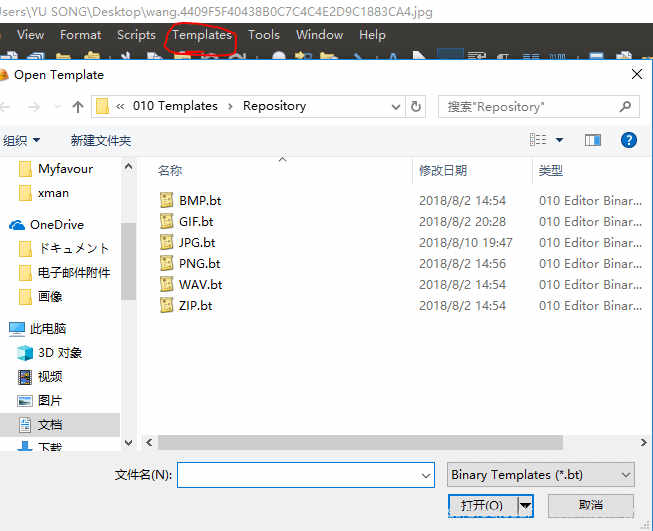Click the 取消 cancel button
The width and height of the screenshot is (653, 531).
tap(590, 506)
